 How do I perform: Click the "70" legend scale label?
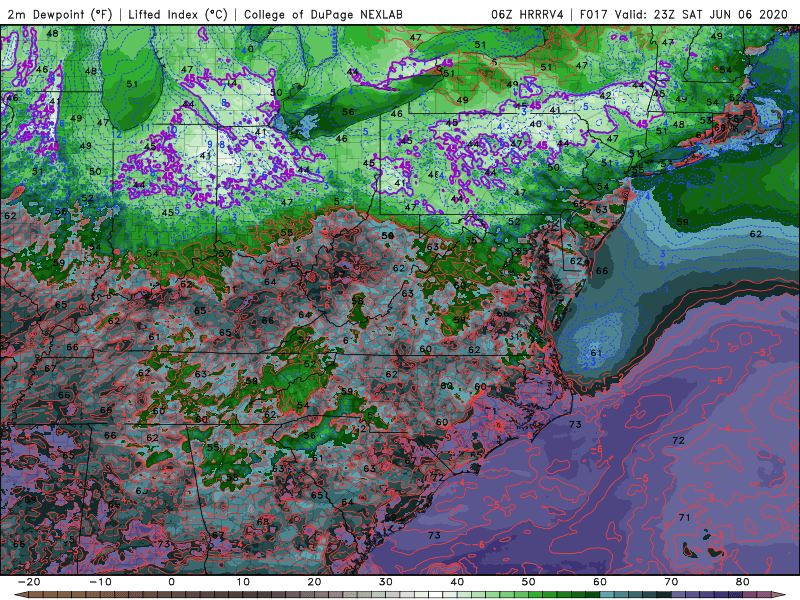pyautogui.click(x=671, y=582)
